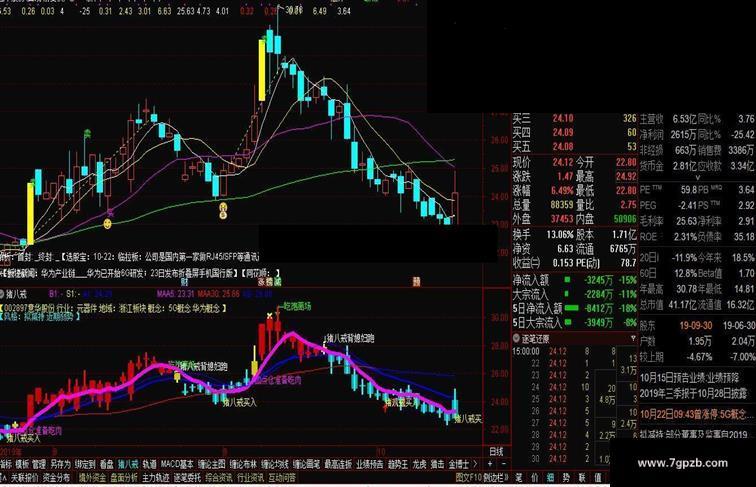
Task: Click the 买五 bid price 24.08
Action: click(563, 146)
